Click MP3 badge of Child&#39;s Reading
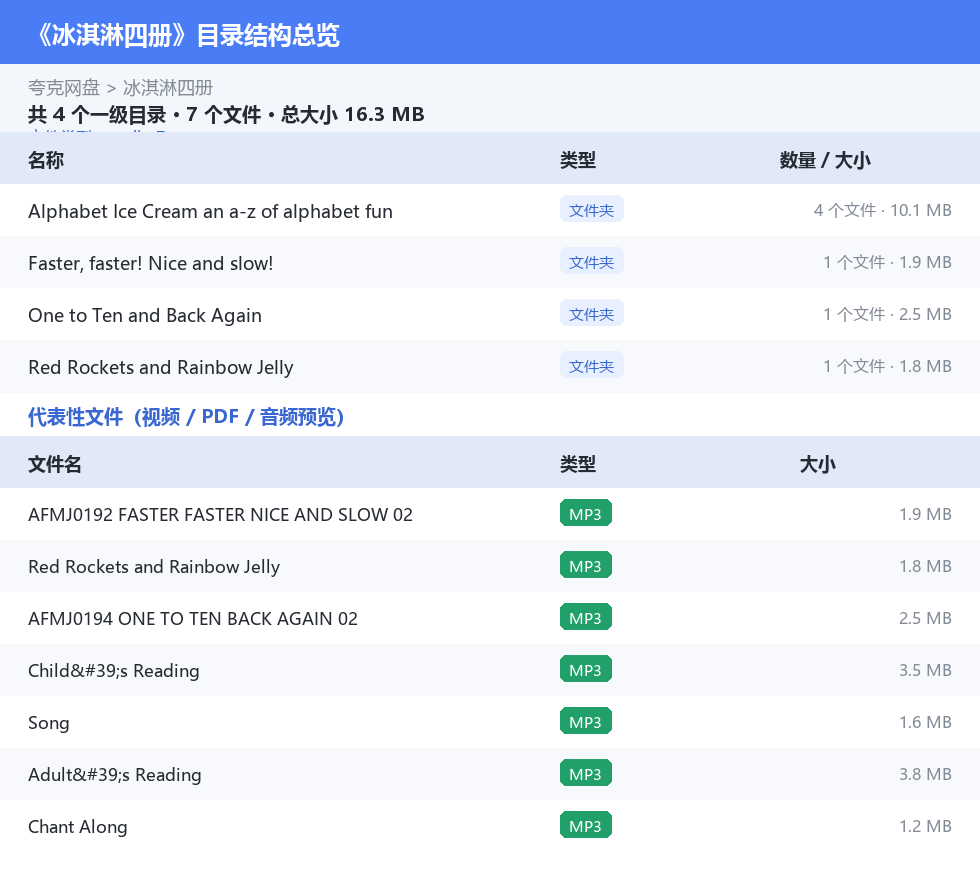 [x=586, y=669]
